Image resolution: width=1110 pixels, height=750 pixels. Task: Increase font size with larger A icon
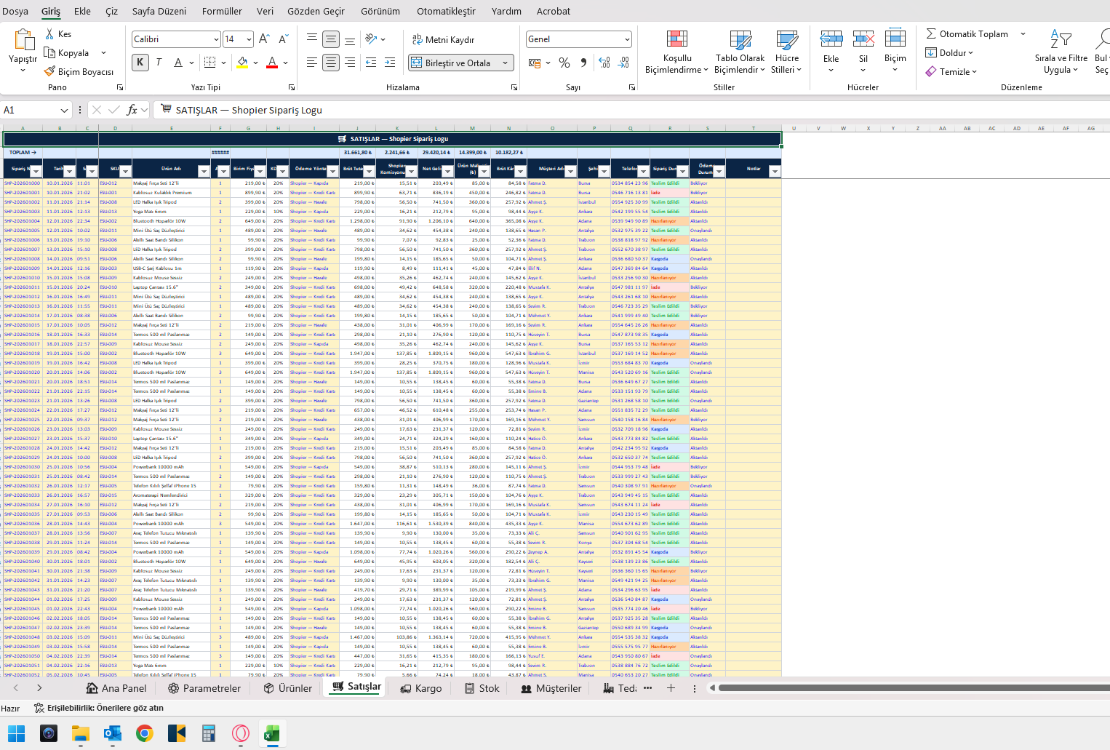coord(263,39)
